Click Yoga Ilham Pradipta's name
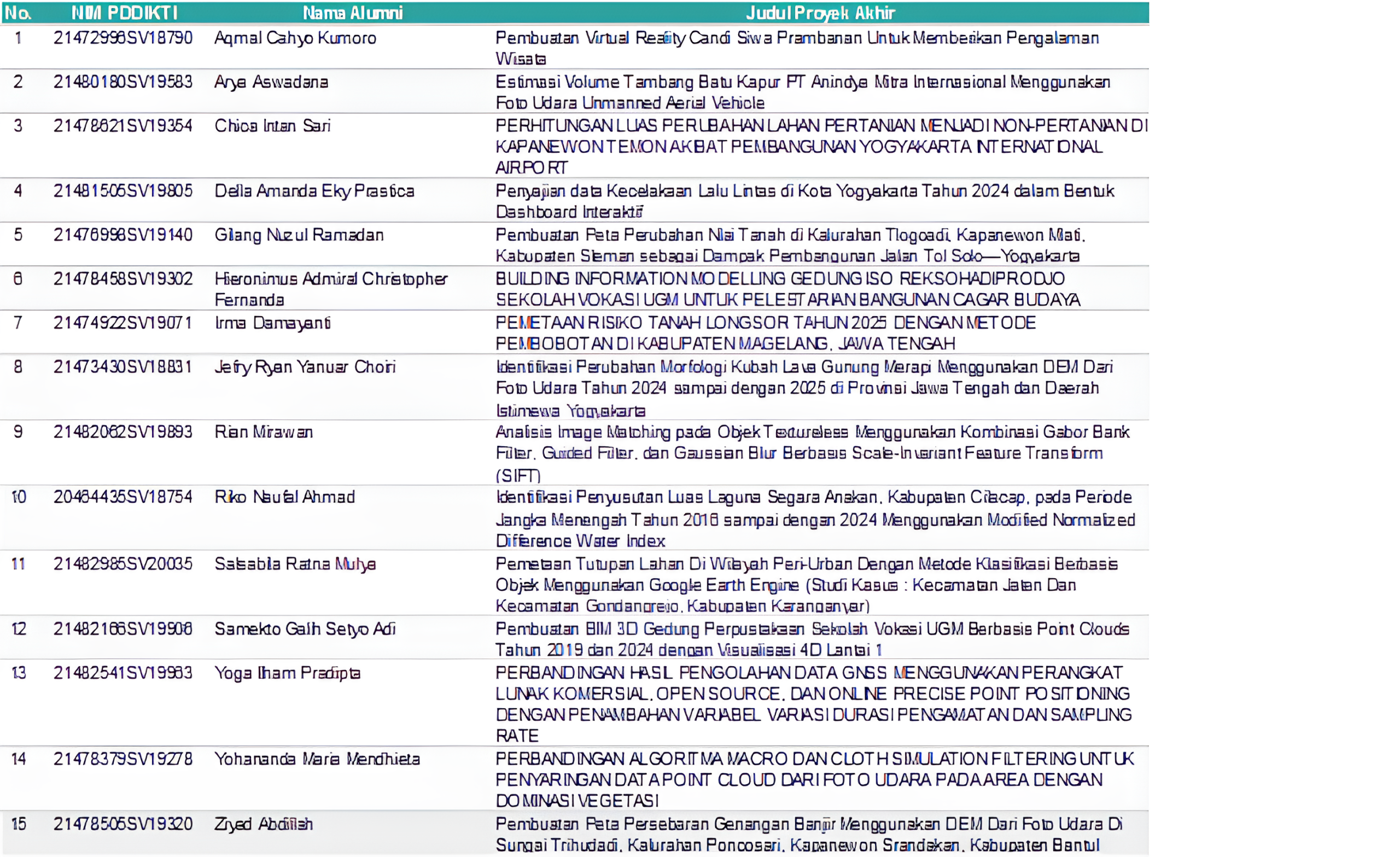This screenshot has height=857, width=1400. point(287,673)
